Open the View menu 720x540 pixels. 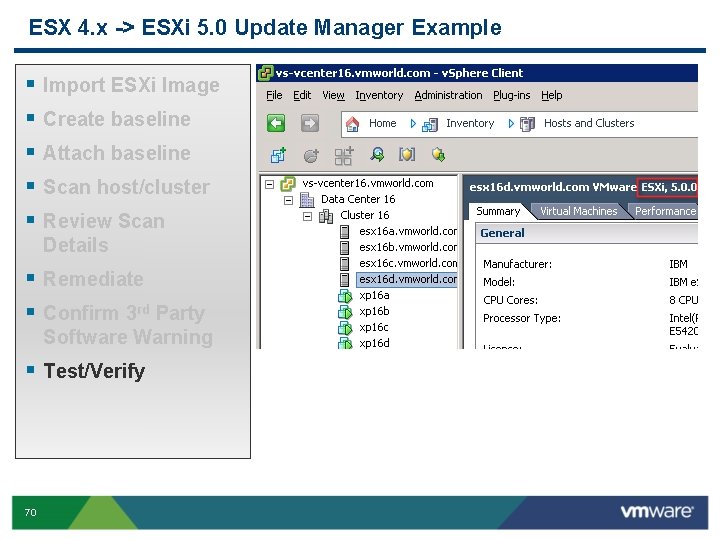333,95
